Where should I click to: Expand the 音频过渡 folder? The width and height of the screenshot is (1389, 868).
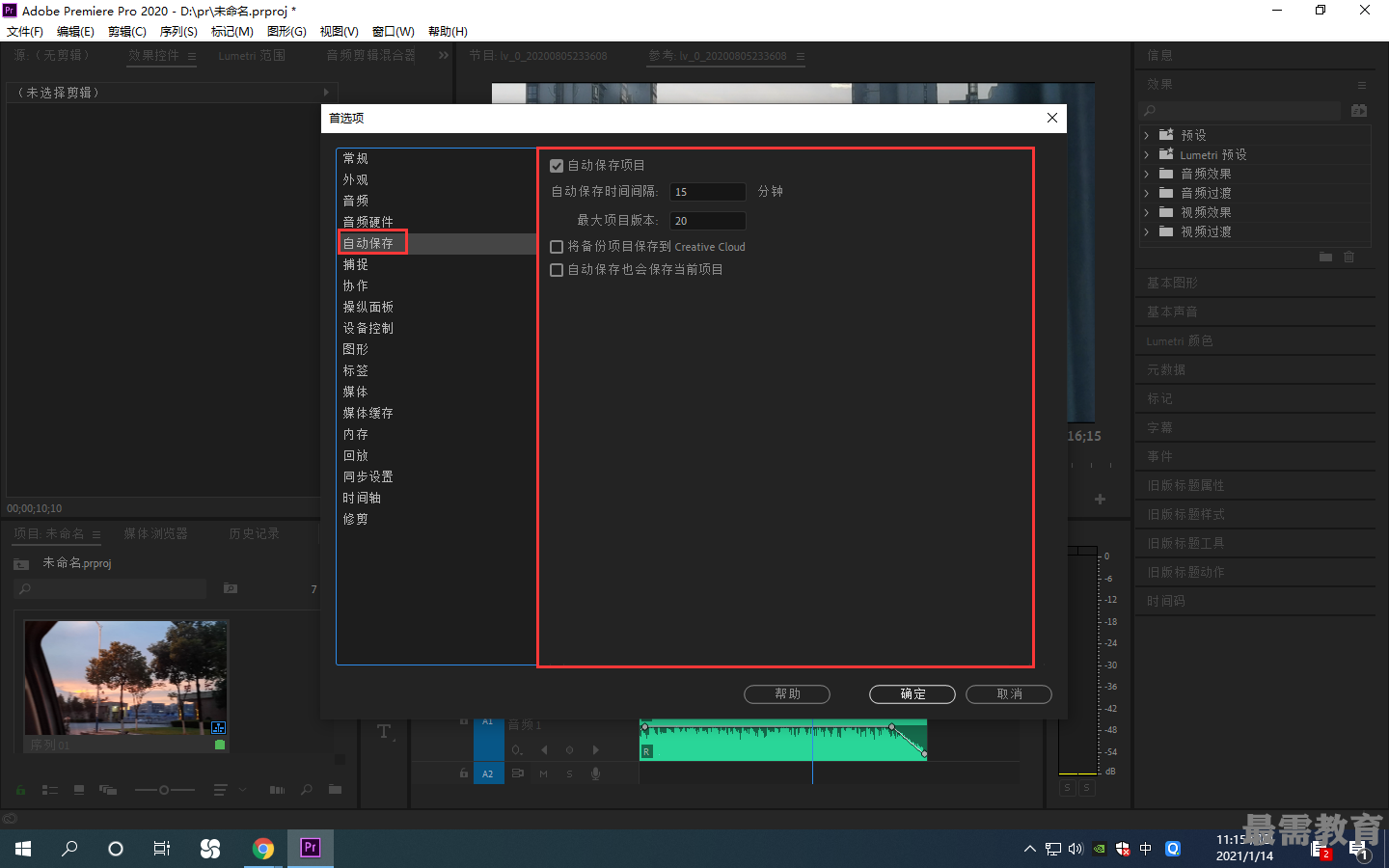click(x=1147, y=194)
